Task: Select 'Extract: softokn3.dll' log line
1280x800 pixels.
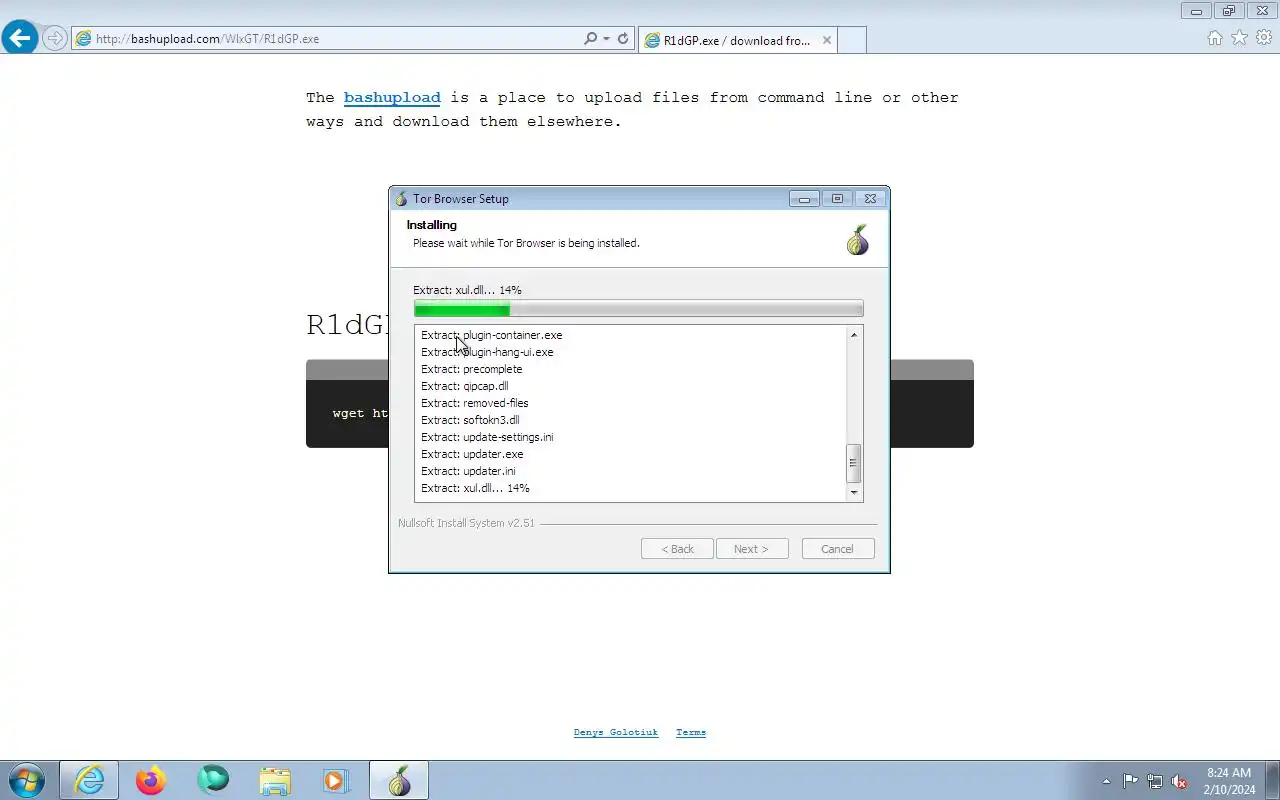Action: [470, 420]
